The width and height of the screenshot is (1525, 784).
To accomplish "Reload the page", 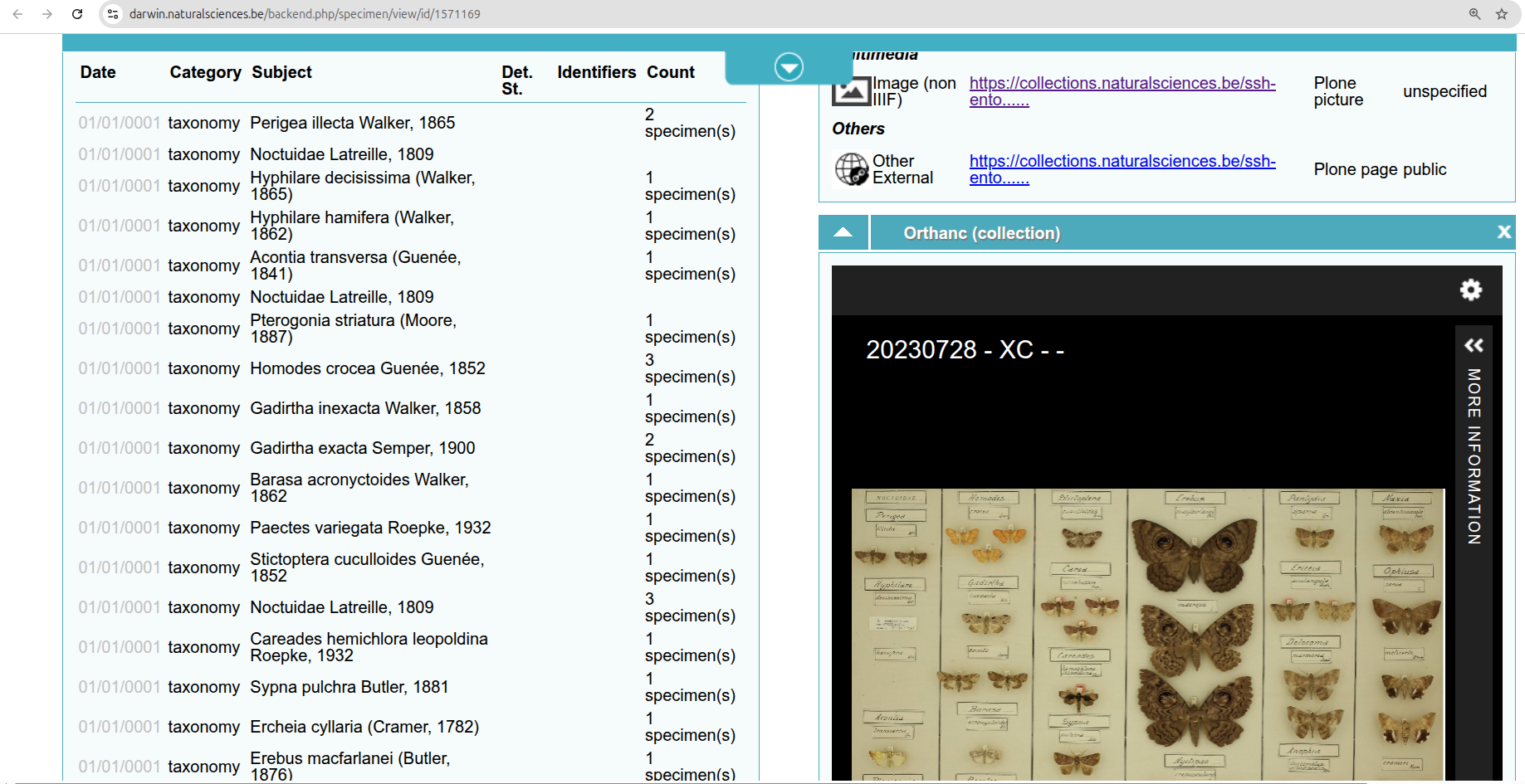I will pos(77,14).
